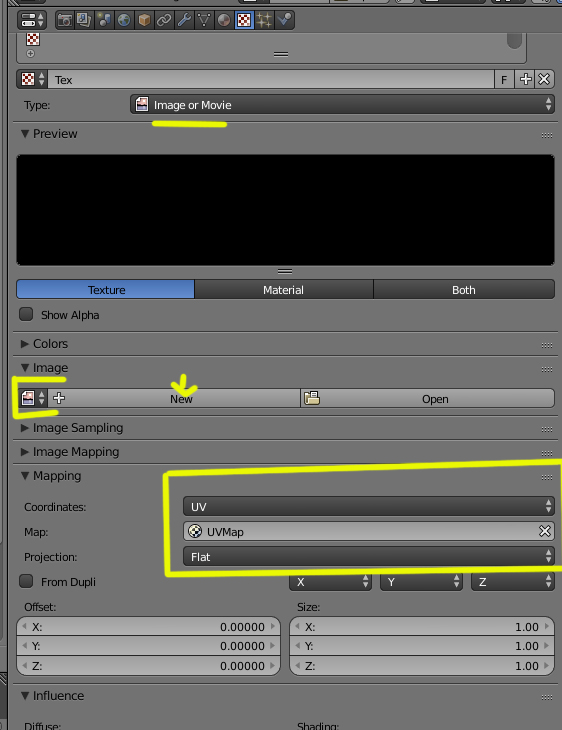Toggle fake user with the F button

(504, 80)
